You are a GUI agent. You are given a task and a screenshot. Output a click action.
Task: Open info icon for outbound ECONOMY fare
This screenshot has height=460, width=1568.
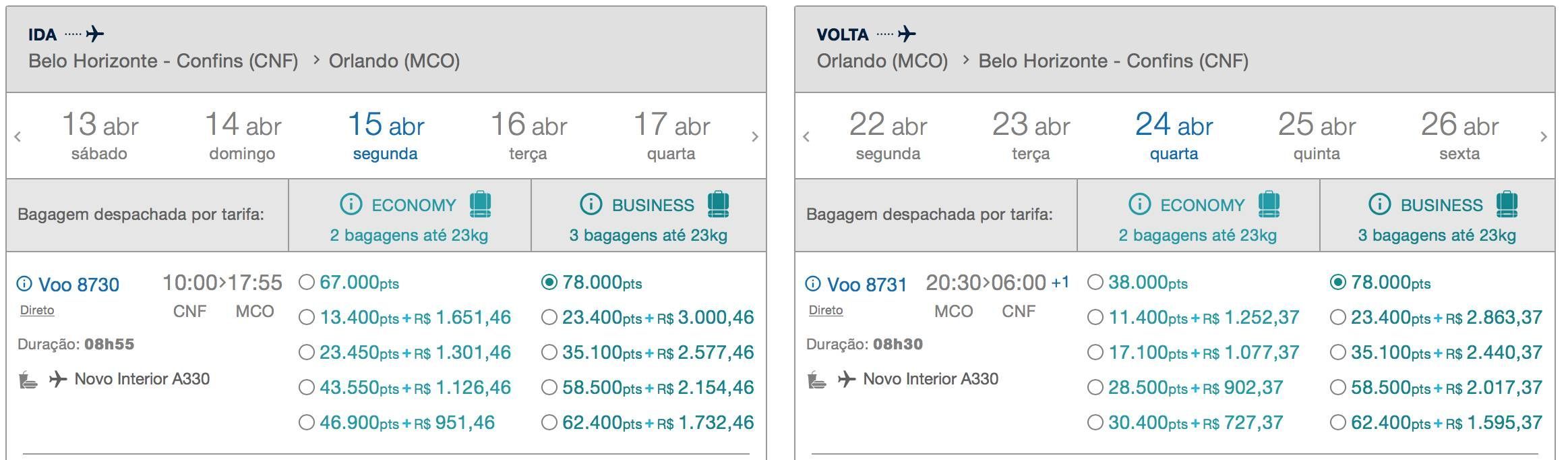coord(351,204)
